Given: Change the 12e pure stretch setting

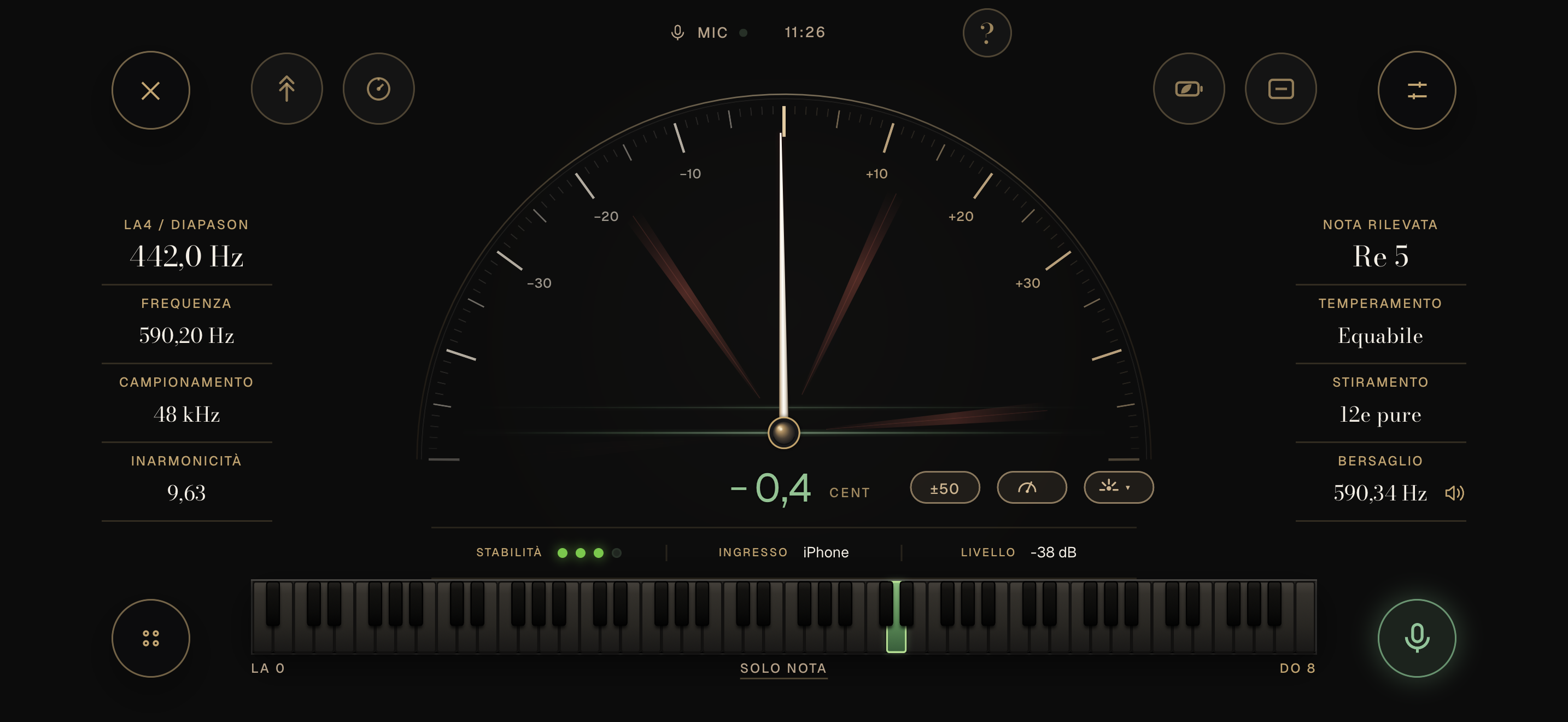Looking at the screenshot, I should (x=1380, y=415).
